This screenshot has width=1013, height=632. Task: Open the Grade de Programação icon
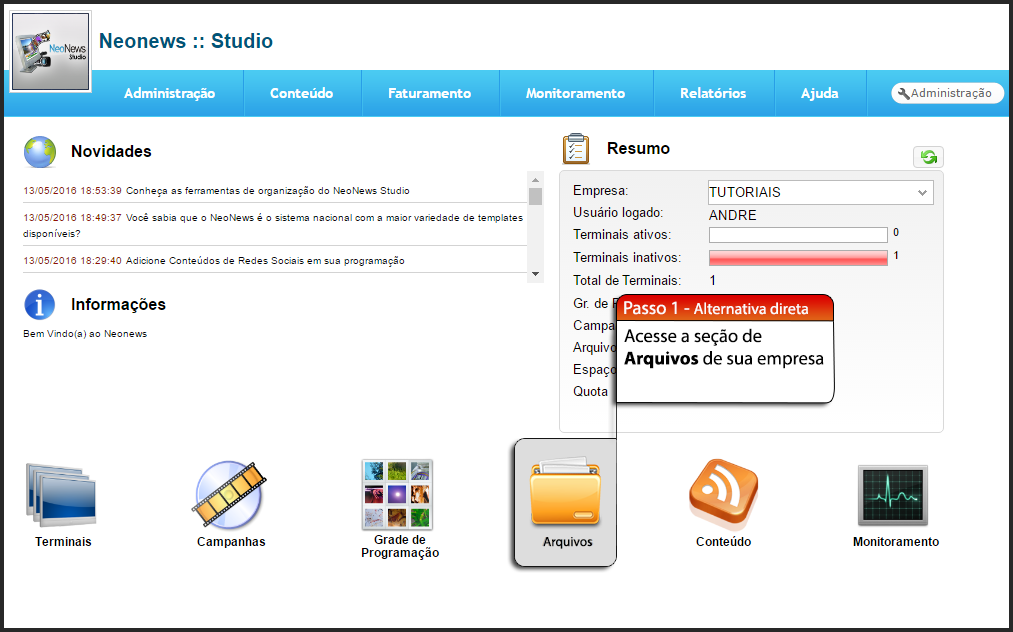pyautogui.click(x=398, y=495)
